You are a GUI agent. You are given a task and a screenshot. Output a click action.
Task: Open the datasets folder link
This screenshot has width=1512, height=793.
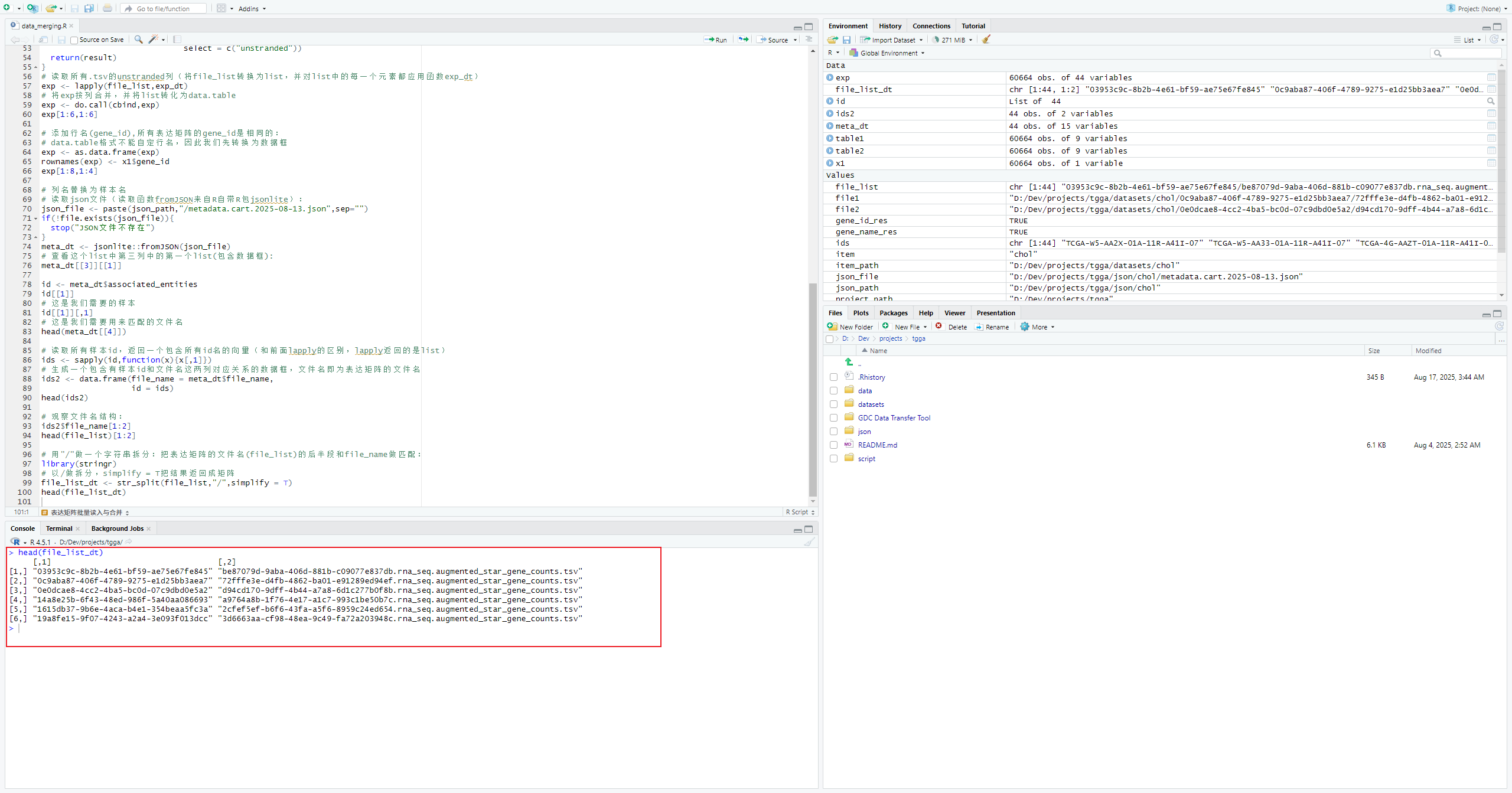coord(871,404)
